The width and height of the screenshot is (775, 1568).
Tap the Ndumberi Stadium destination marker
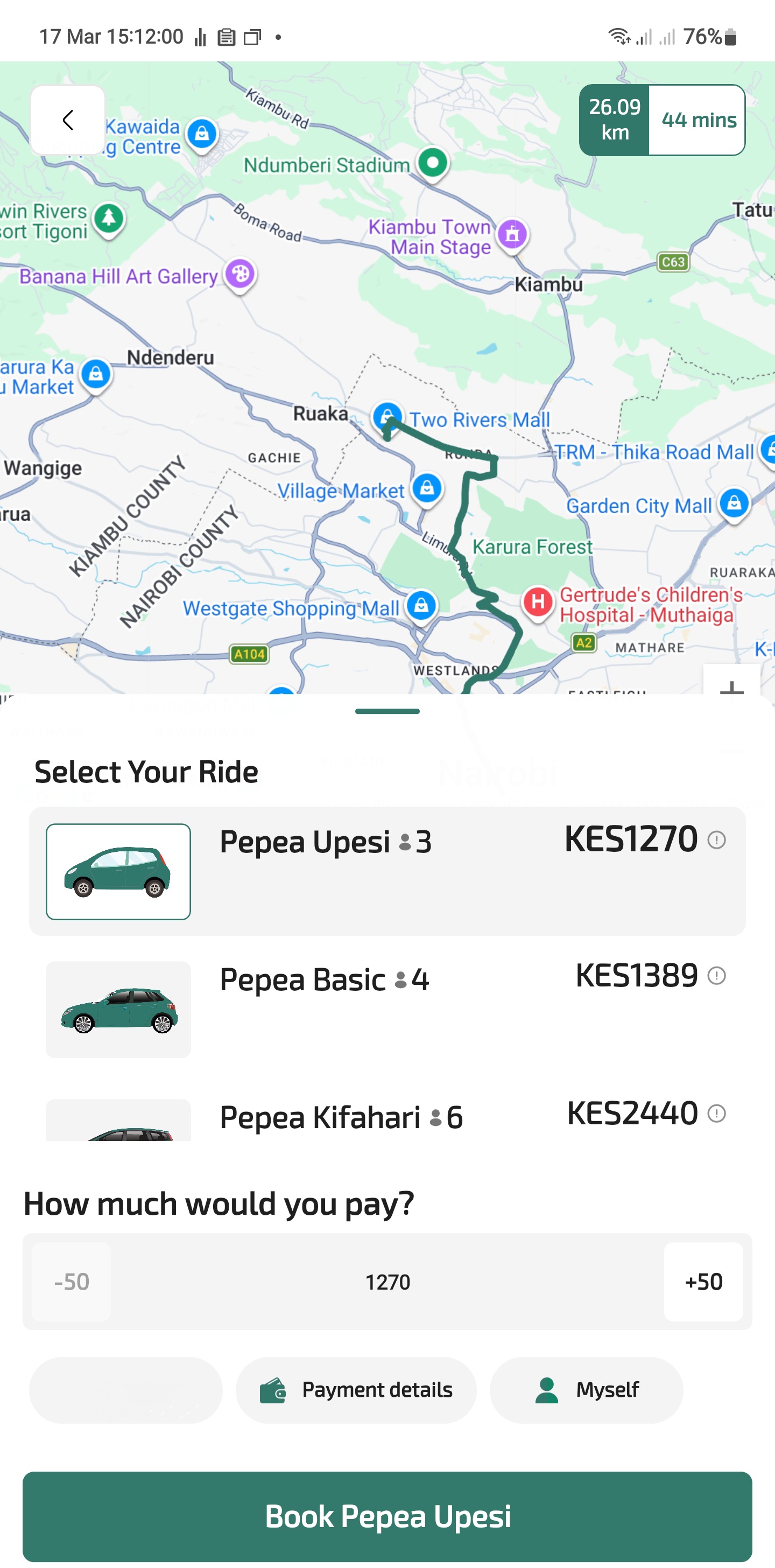[x=433, y=163]
